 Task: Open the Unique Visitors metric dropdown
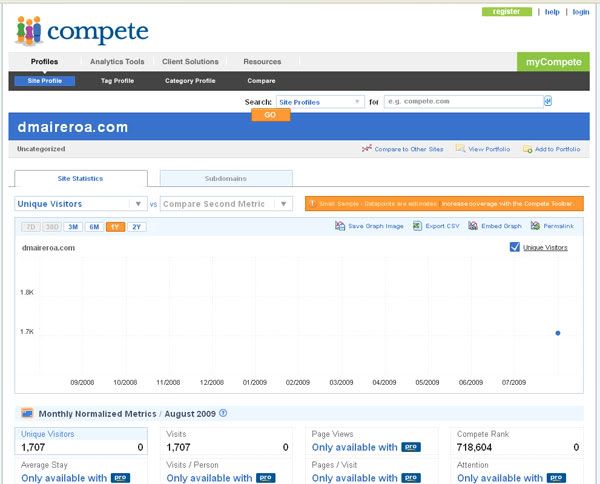(81, 204)
